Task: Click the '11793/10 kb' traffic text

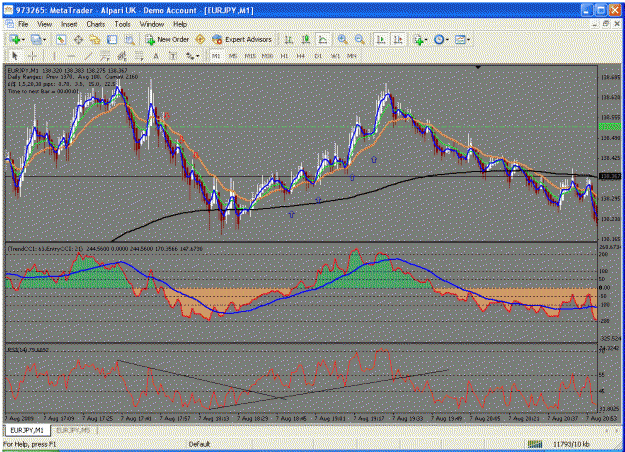Action: [571, 444]
